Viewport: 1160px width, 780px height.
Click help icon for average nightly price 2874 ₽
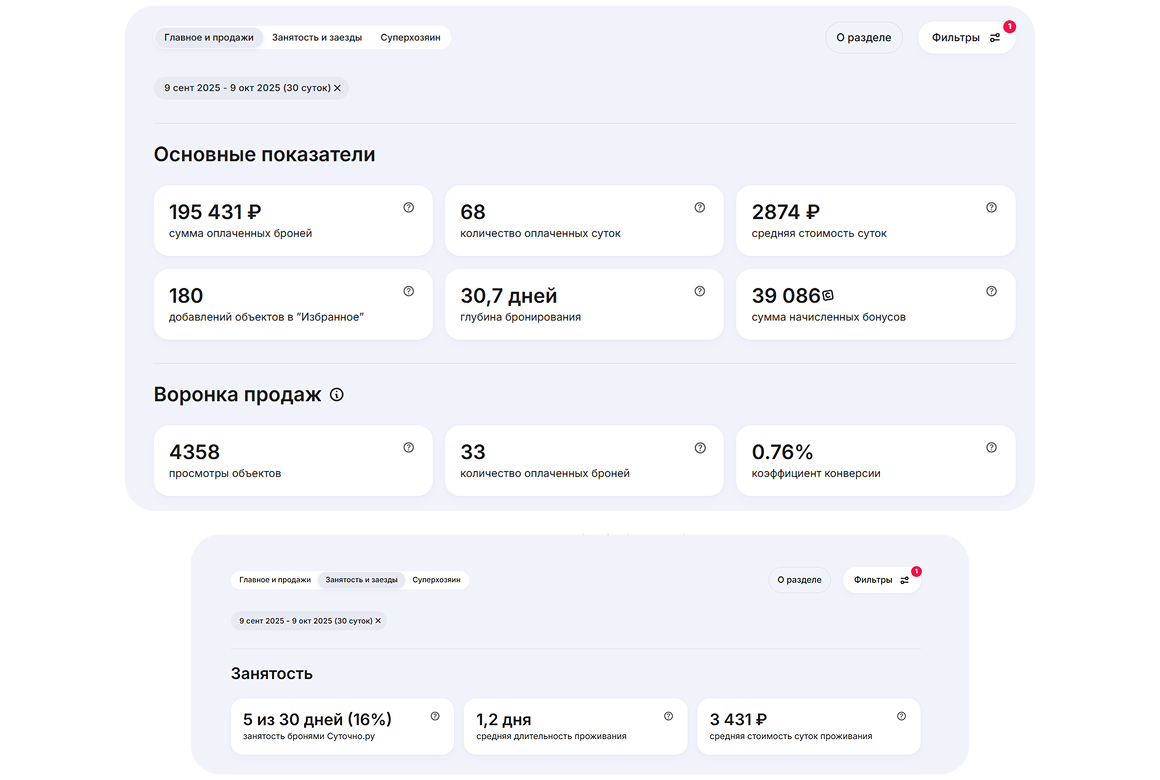991,208
